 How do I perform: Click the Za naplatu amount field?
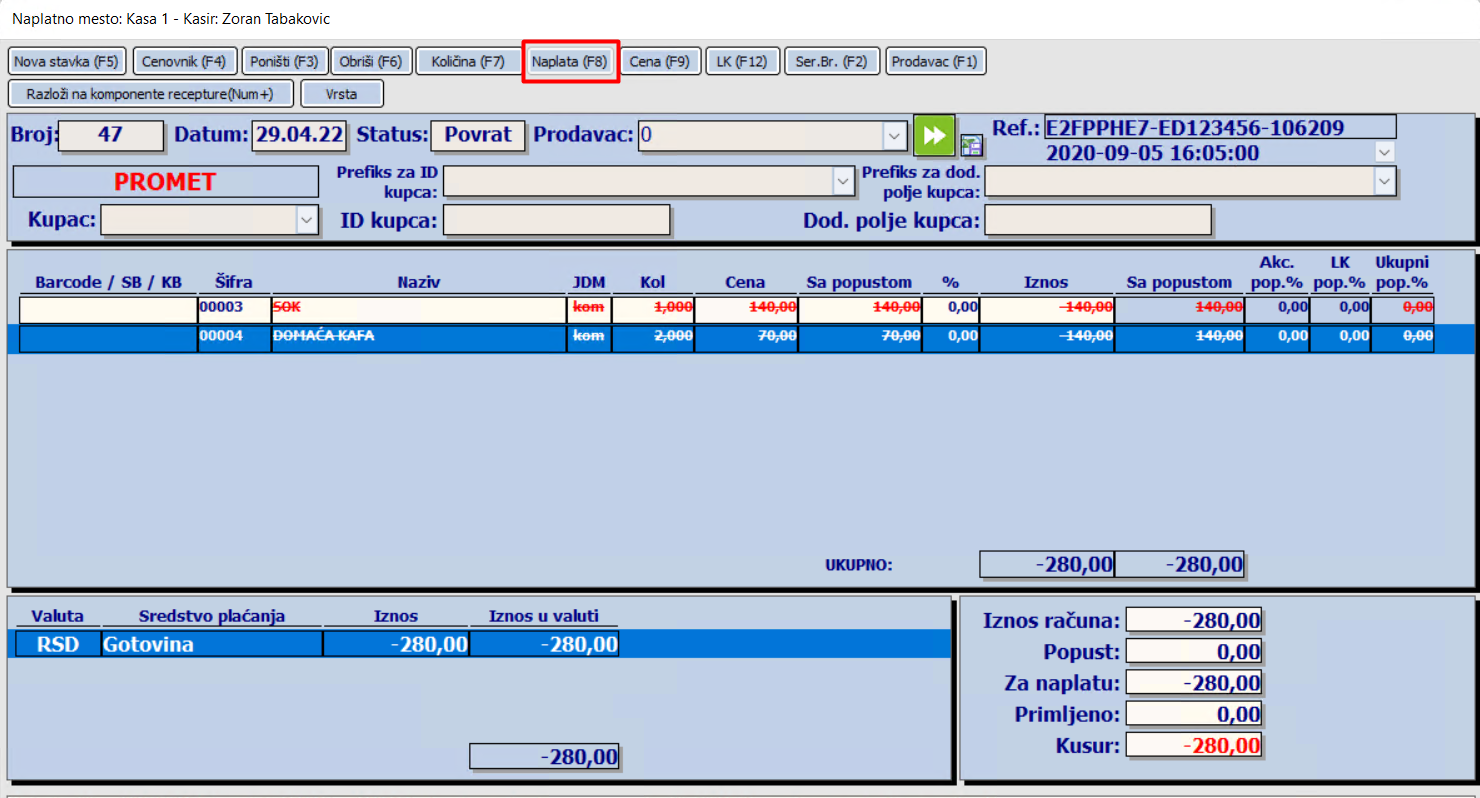pos(1194,683)
